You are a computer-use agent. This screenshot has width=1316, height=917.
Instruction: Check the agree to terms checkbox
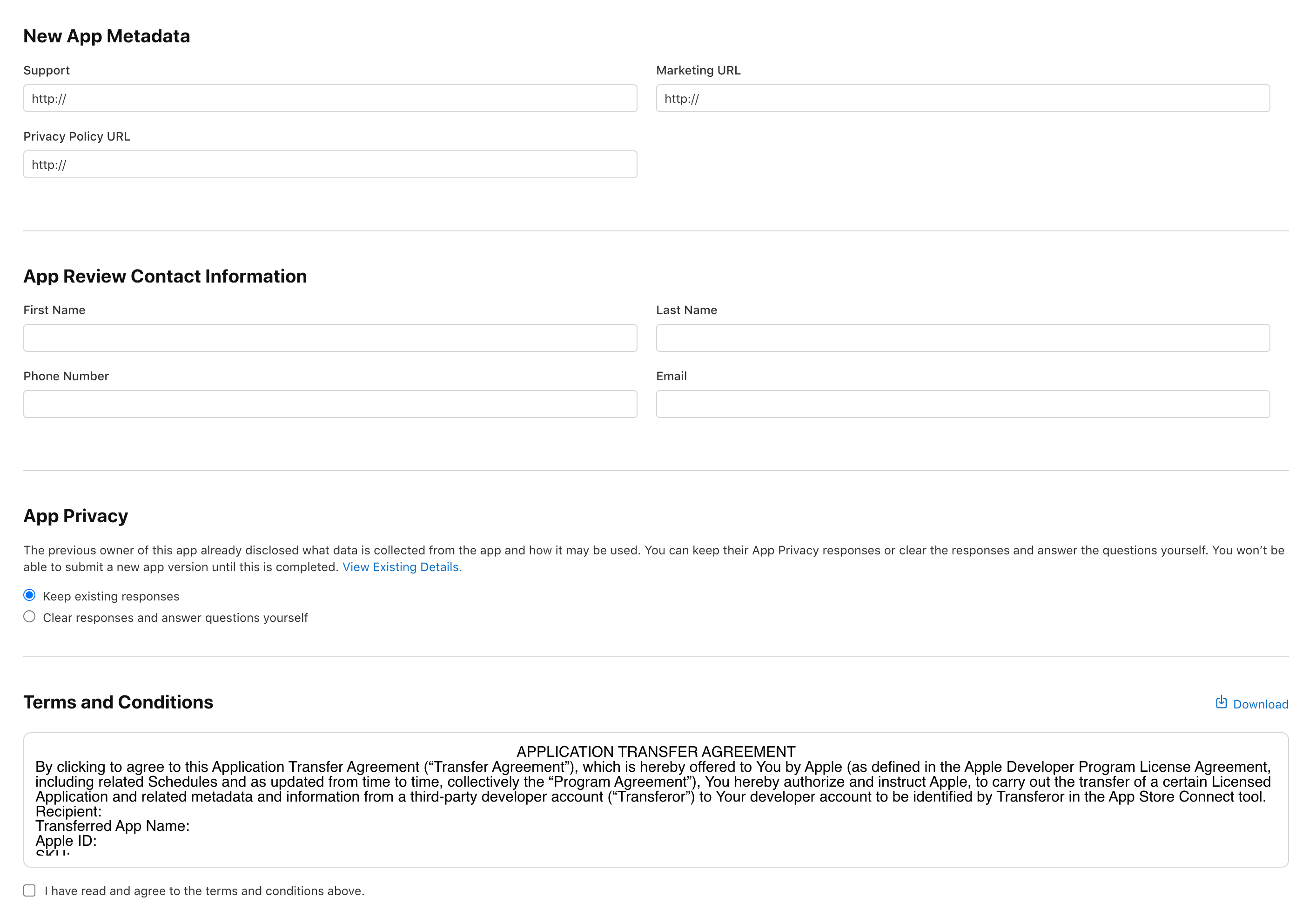tap(29, 890)
